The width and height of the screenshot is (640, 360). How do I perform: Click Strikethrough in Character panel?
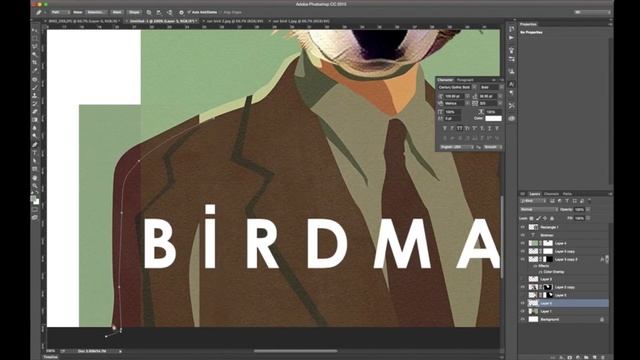(497, 129)
